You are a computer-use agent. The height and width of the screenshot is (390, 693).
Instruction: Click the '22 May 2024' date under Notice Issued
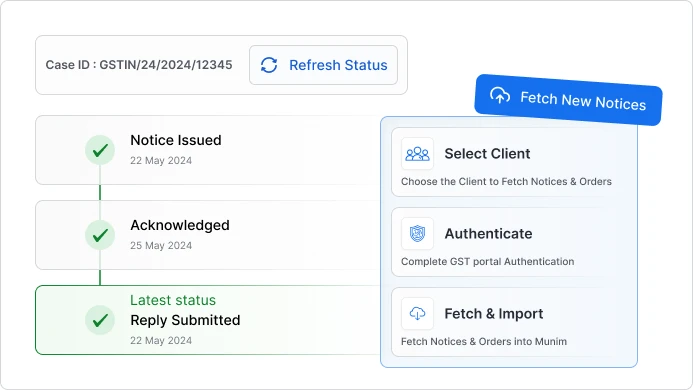point(161,161)
